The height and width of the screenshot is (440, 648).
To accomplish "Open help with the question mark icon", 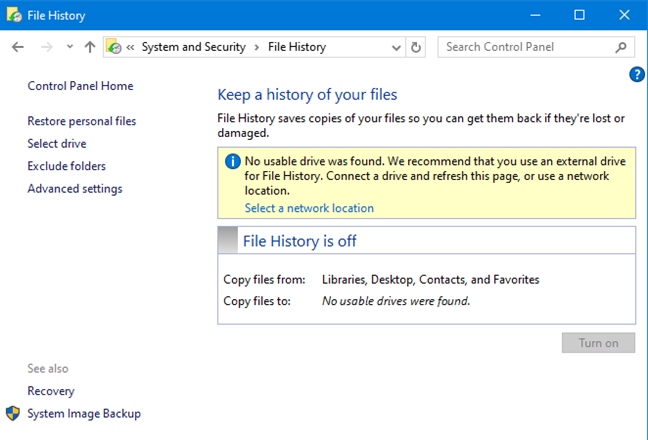I will tap(636, 75).
